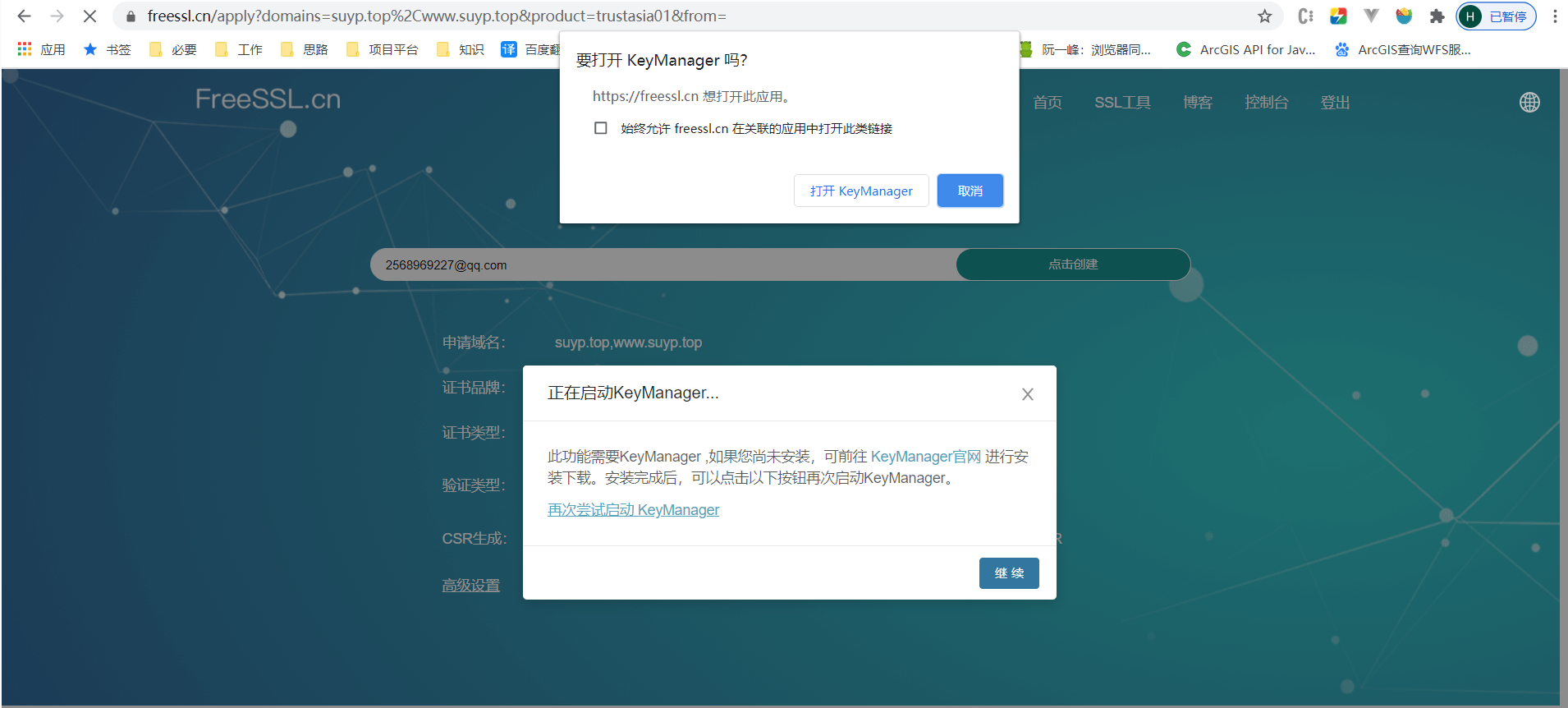
Task: Open the 项目平台 bookmark folder
Action: (383, 49)
